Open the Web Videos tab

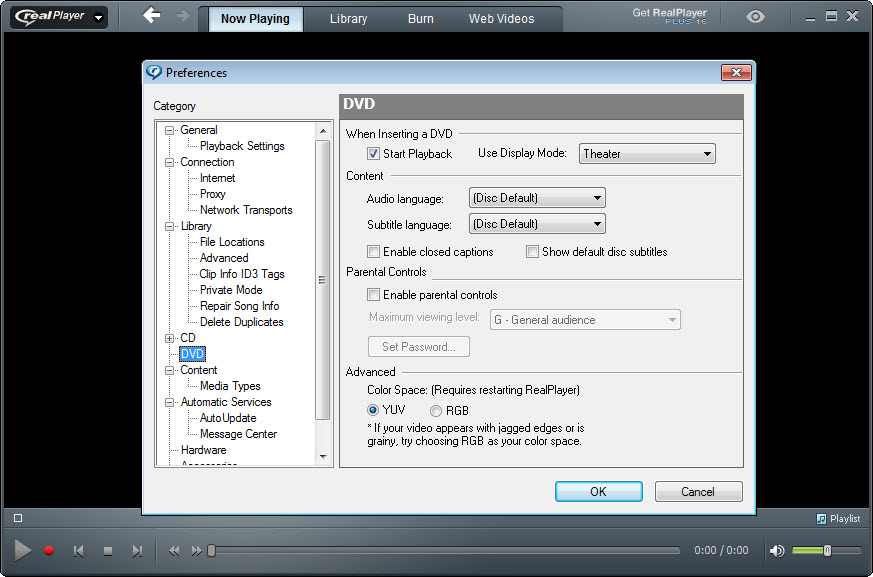coord(501,19)
